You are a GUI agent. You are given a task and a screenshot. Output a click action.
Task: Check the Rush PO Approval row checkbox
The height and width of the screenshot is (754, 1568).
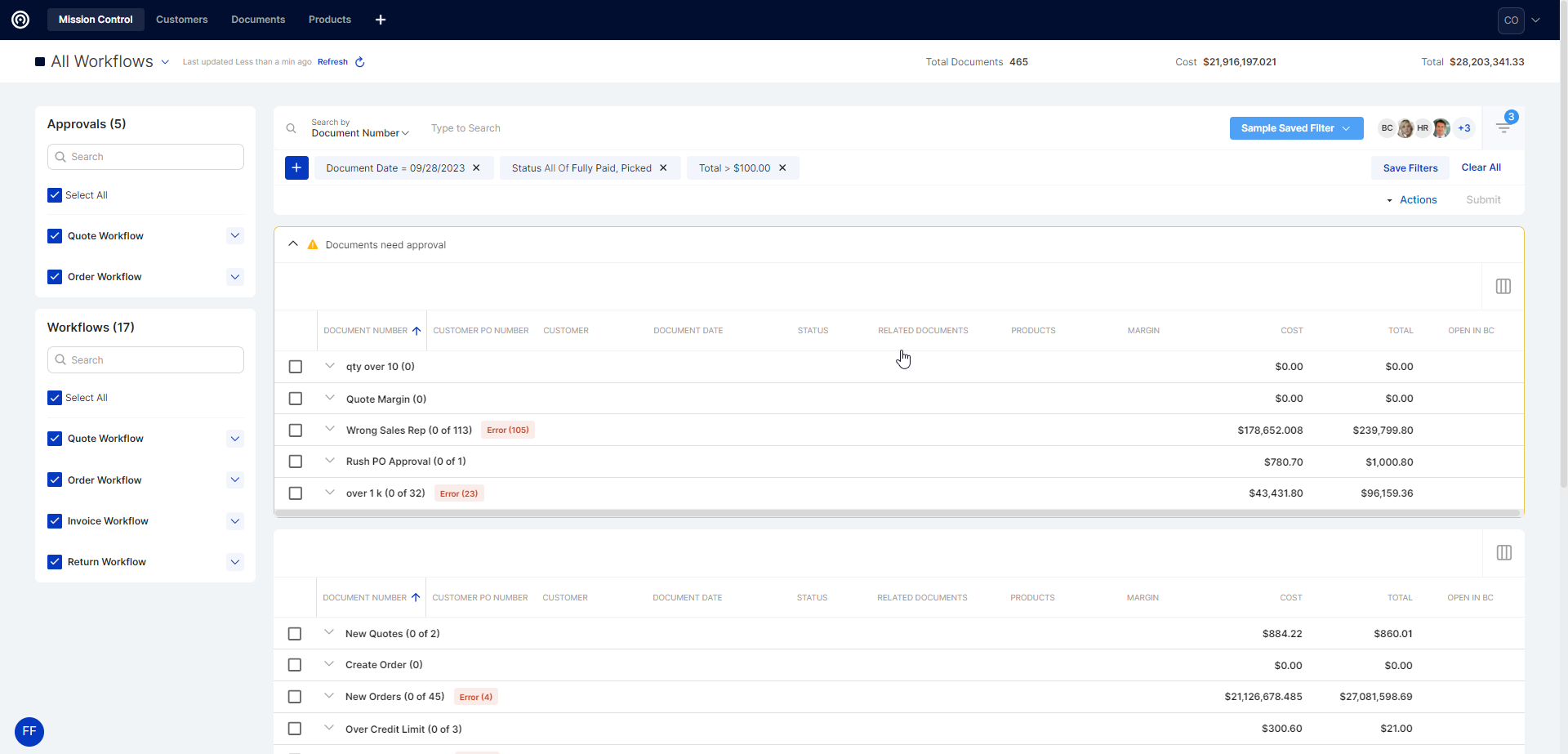click(296, 462)
